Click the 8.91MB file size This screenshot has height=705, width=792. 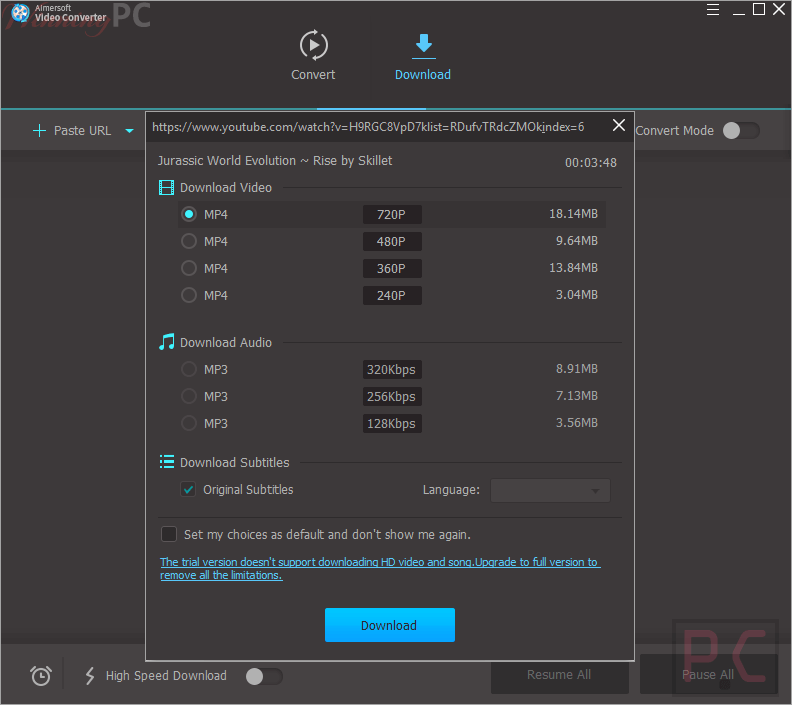click(x=577, y=369)
